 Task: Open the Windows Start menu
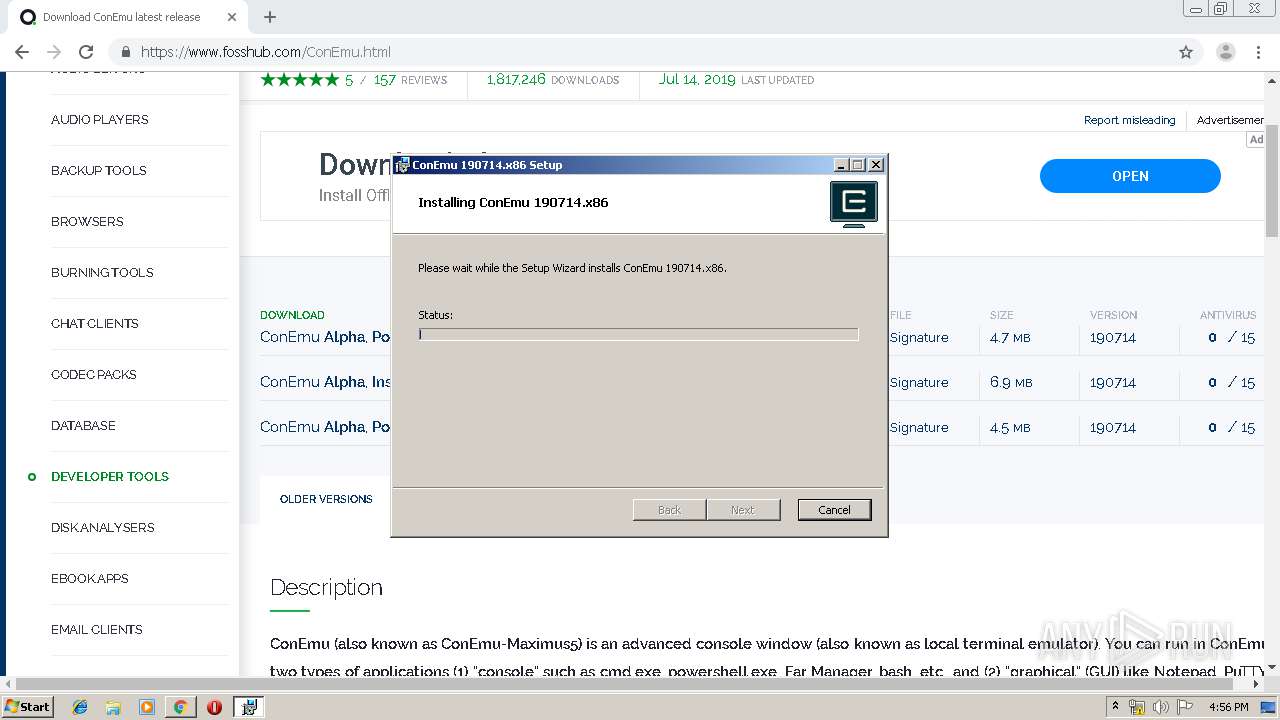(28, 707)
